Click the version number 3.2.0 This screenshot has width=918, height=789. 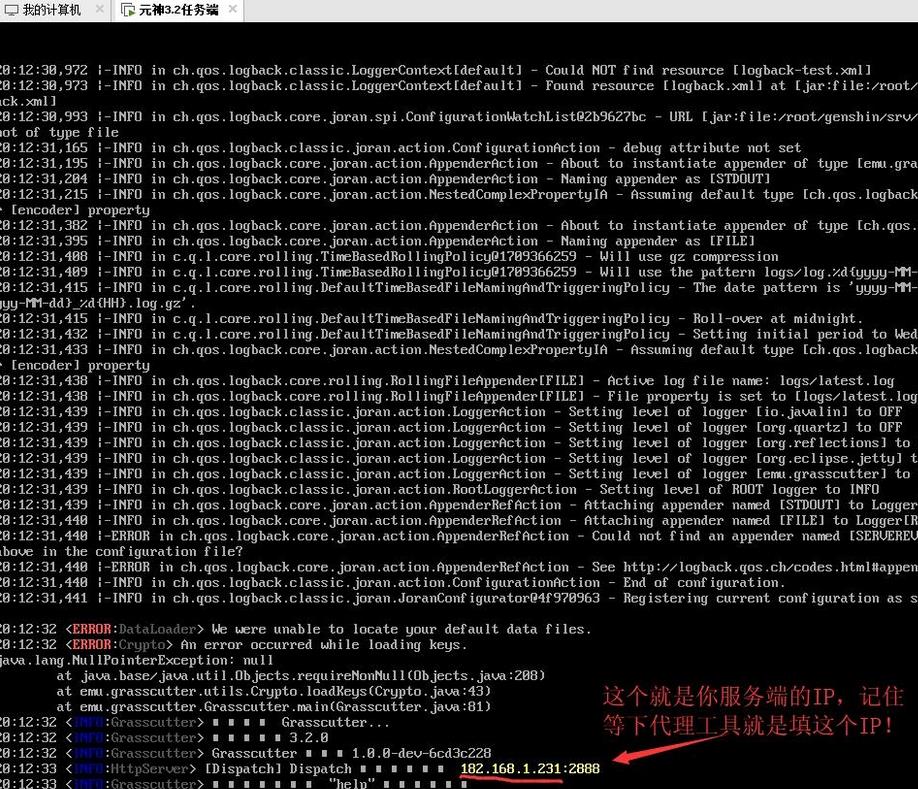coord(309,738)
